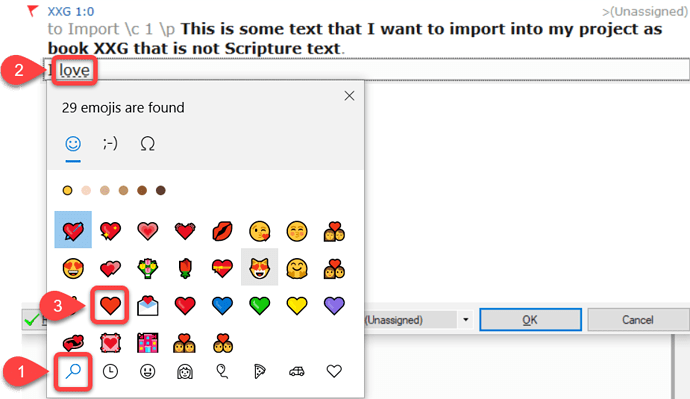690x399 pixels.
Task: Close the emoji picker panel
Action: 349,95
